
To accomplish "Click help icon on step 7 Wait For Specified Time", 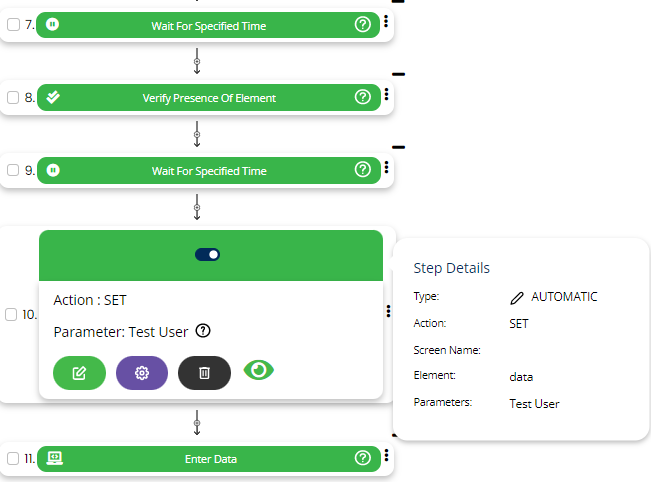I will tap(363, 25).
